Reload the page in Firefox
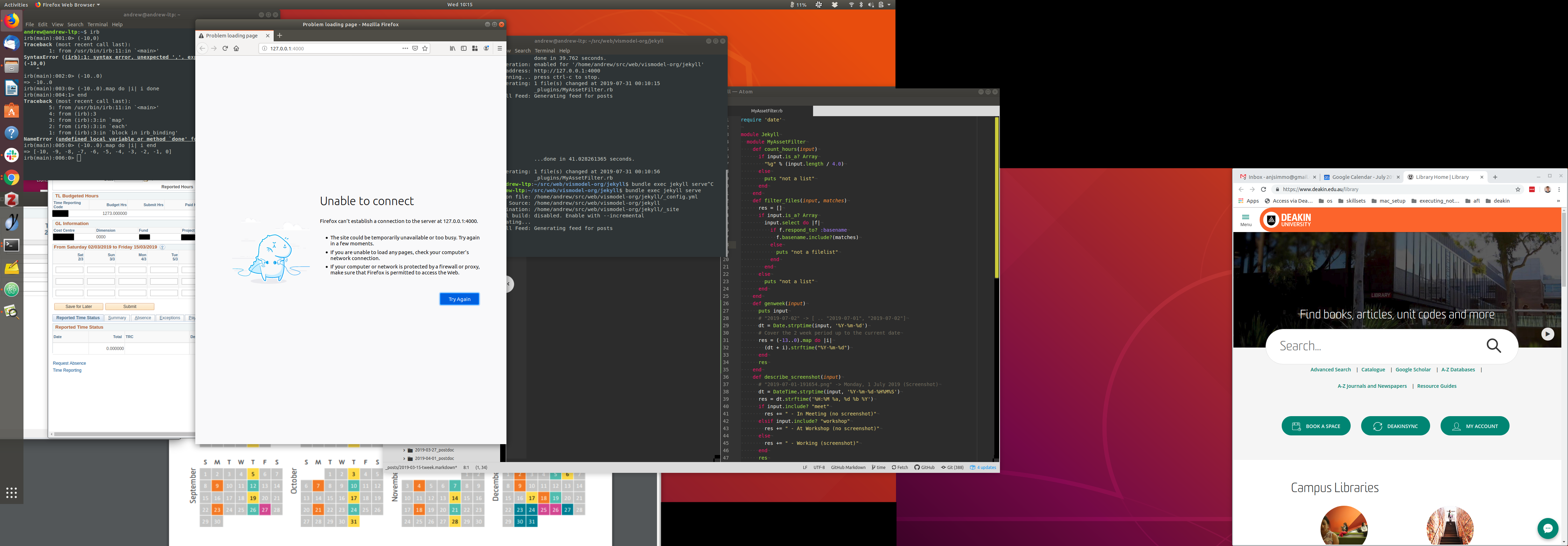 225,49
